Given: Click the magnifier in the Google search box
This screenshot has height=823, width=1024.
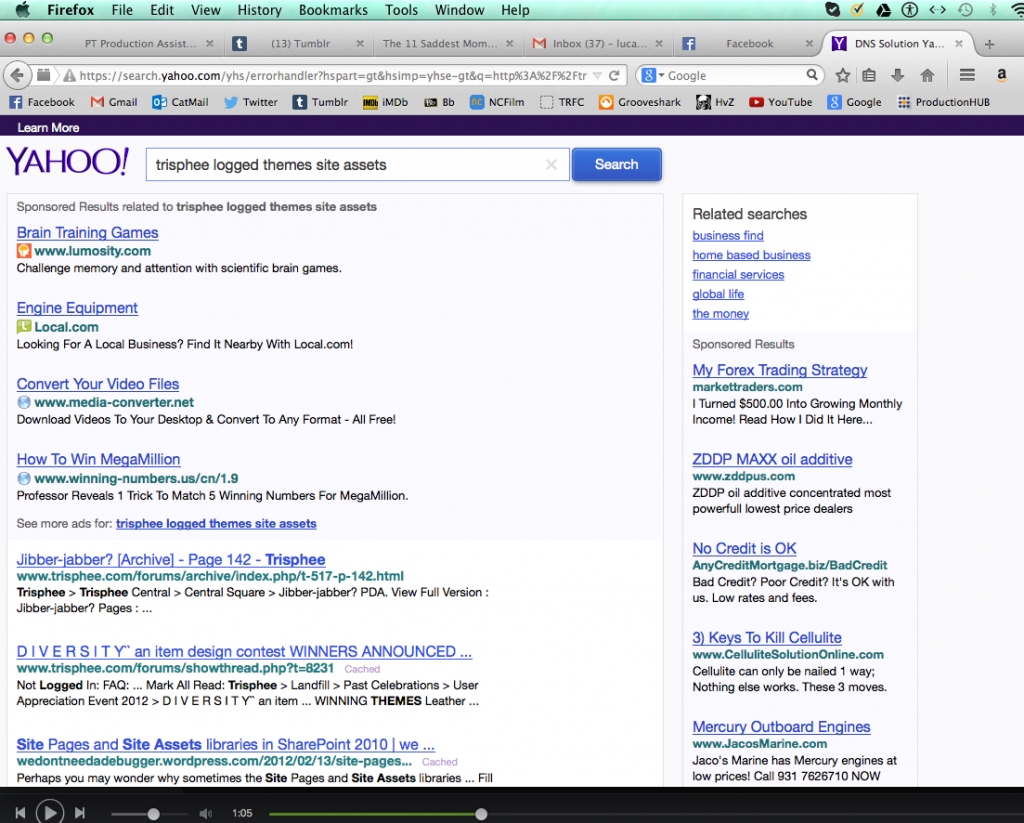Looking at the screenshot, I should click(x=811, y=75).
